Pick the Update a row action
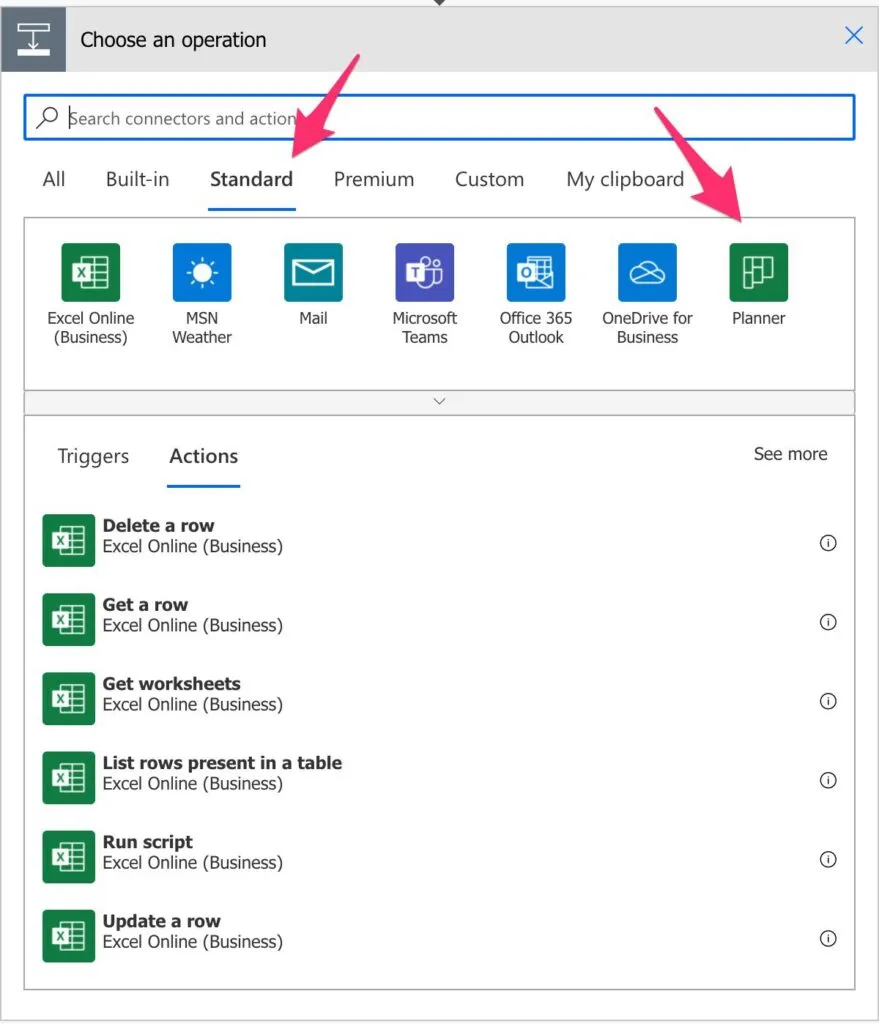The width and height of the screenshot is (879, 1024). tap(161, 931)
